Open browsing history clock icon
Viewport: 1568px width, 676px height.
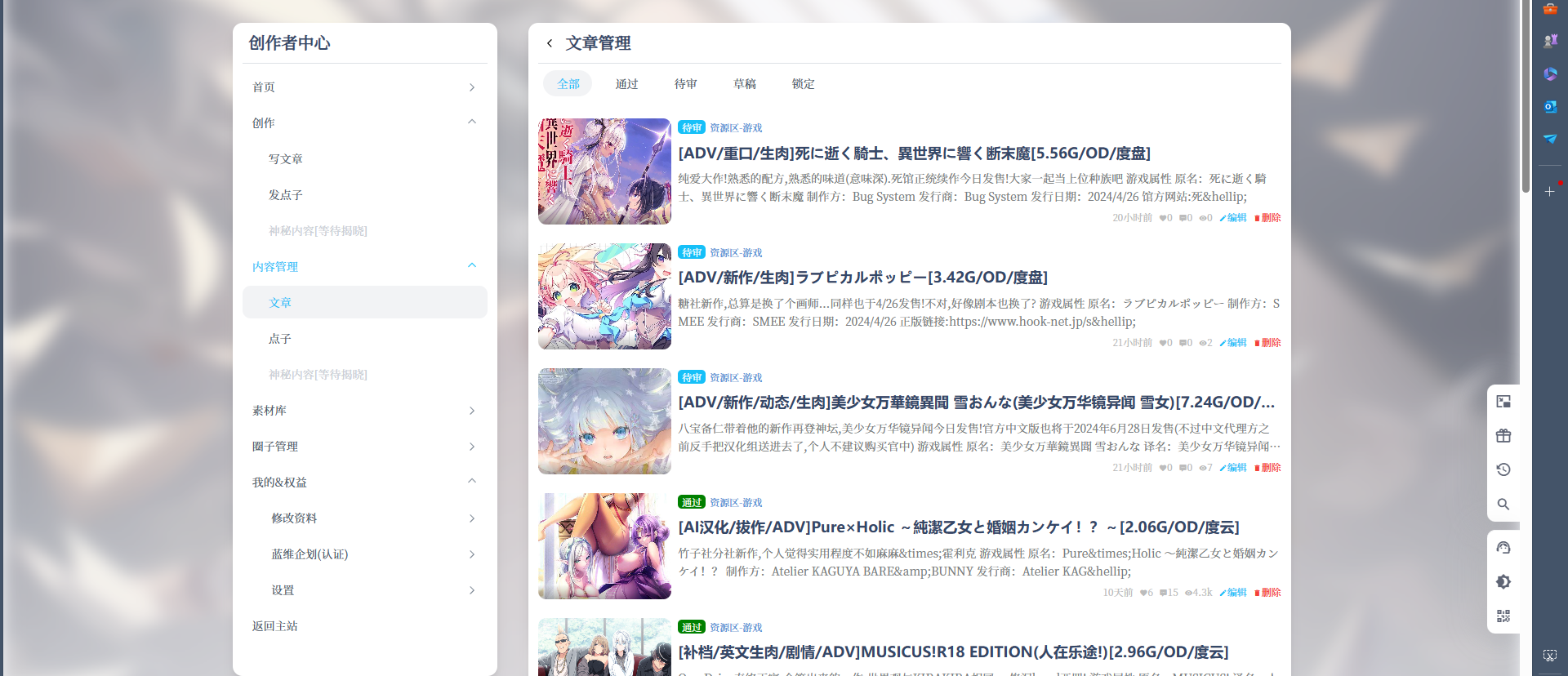coord(1503,470)
